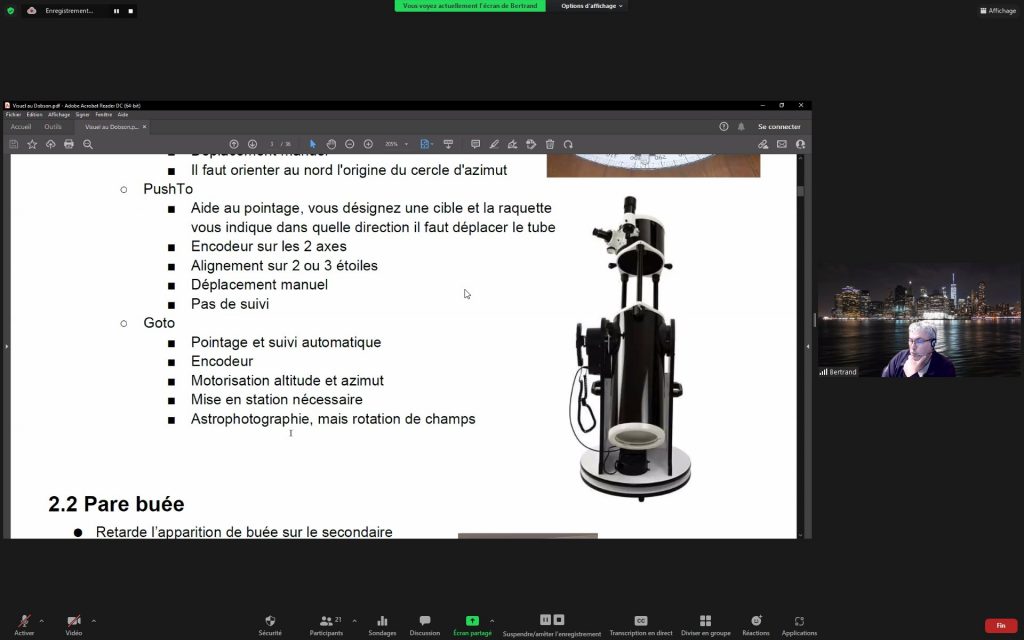Switch to the Outils tab
Image resolution: width=1024 pixels, height=640 pixels.
tap(53, 127)
